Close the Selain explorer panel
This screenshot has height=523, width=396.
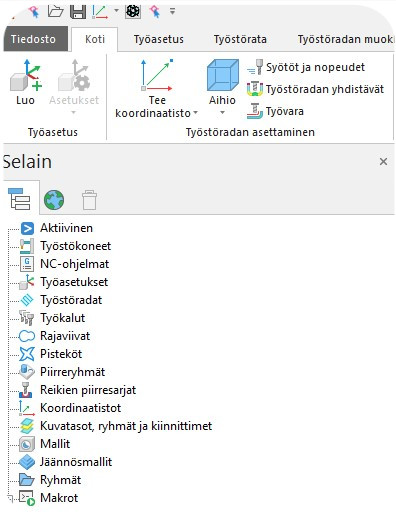point(383,161)
